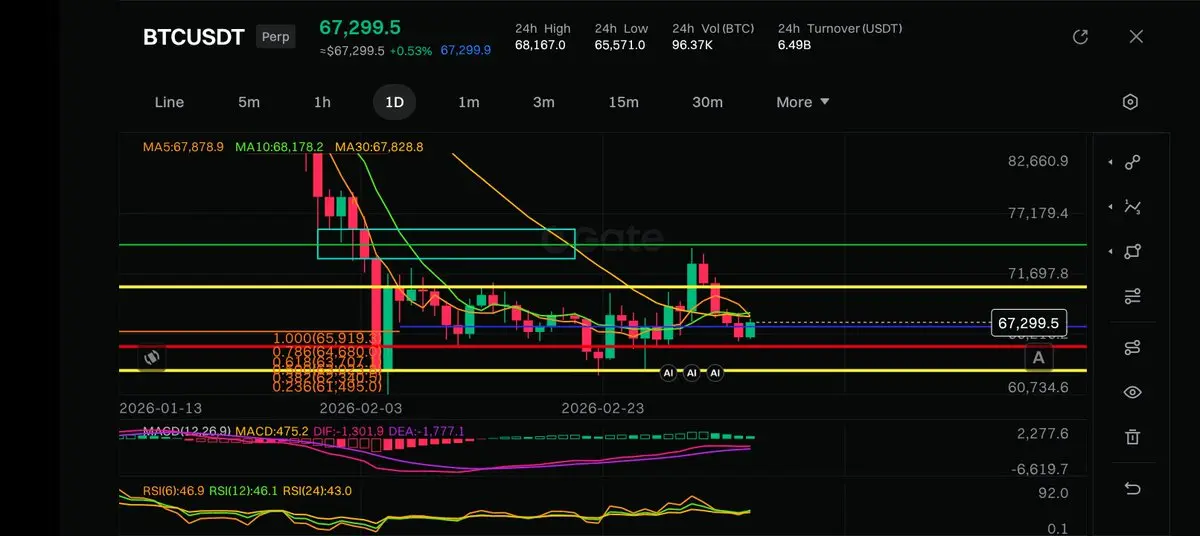Image resolution: width=1200 pixels, height=536 pixels.
Task: Undo the last drawing with the return arrow
Action: click(x=1132, y=489)
